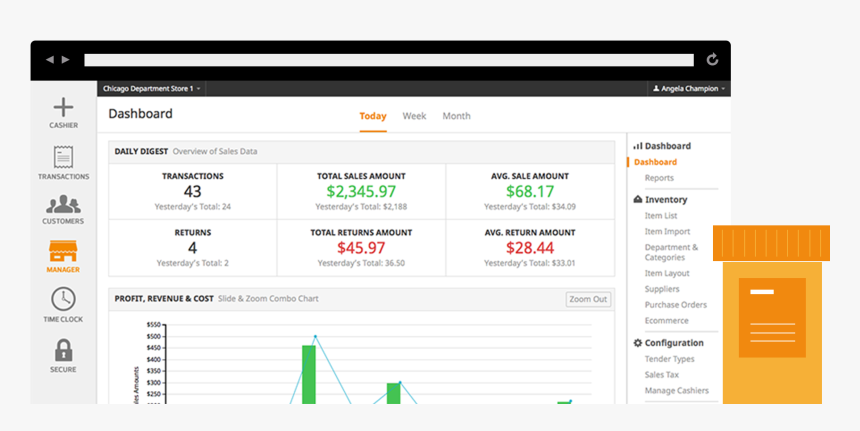The height and width of the screenshot is (431, 860).
Task: Click the Profit, Revenue & Cost heading
Action: tap(164, 299)
